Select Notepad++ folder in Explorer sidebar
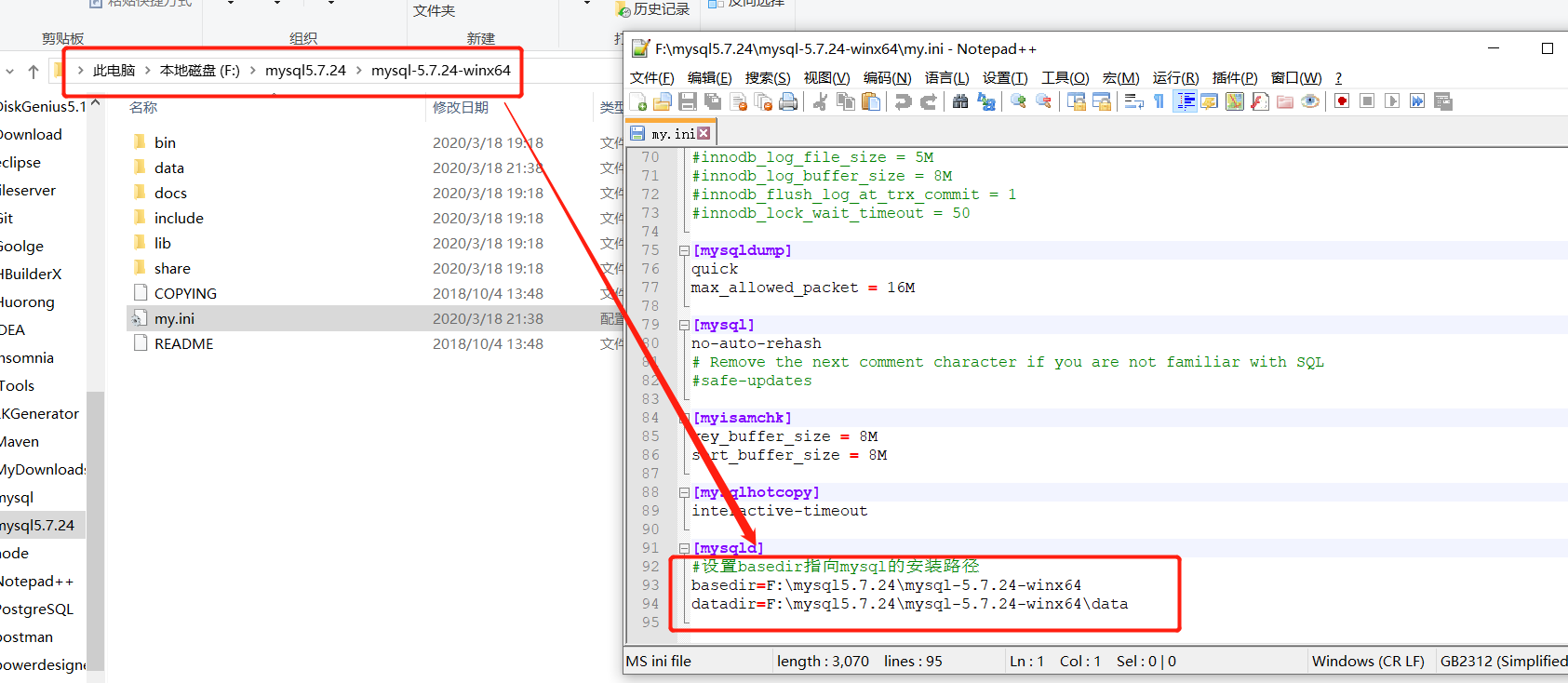 pos(37,582)
